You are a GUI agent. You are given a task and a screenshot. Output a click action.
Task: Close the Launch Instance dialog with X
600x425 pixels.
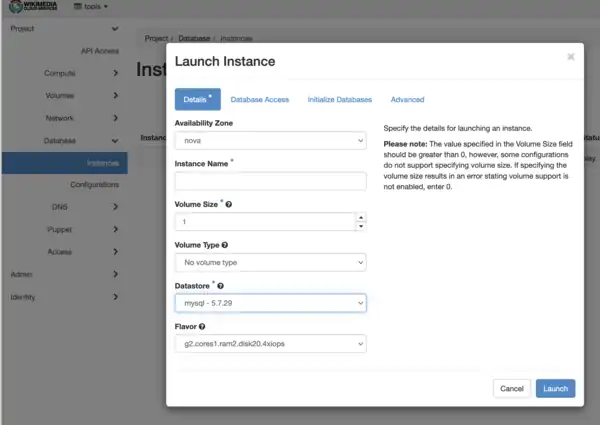click(571, 57)
